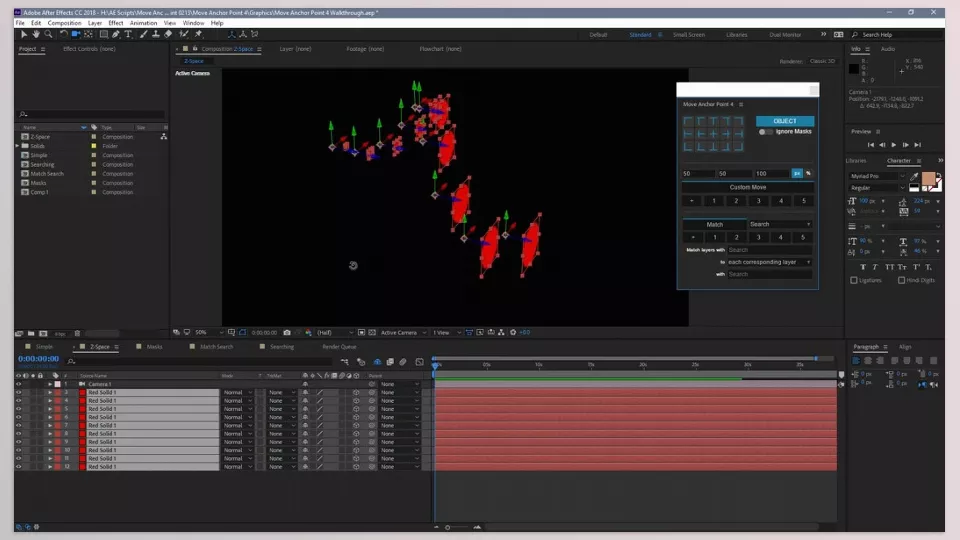
Task: Toggle 3D layer switch for layer 6
Action: pos(356,418)
